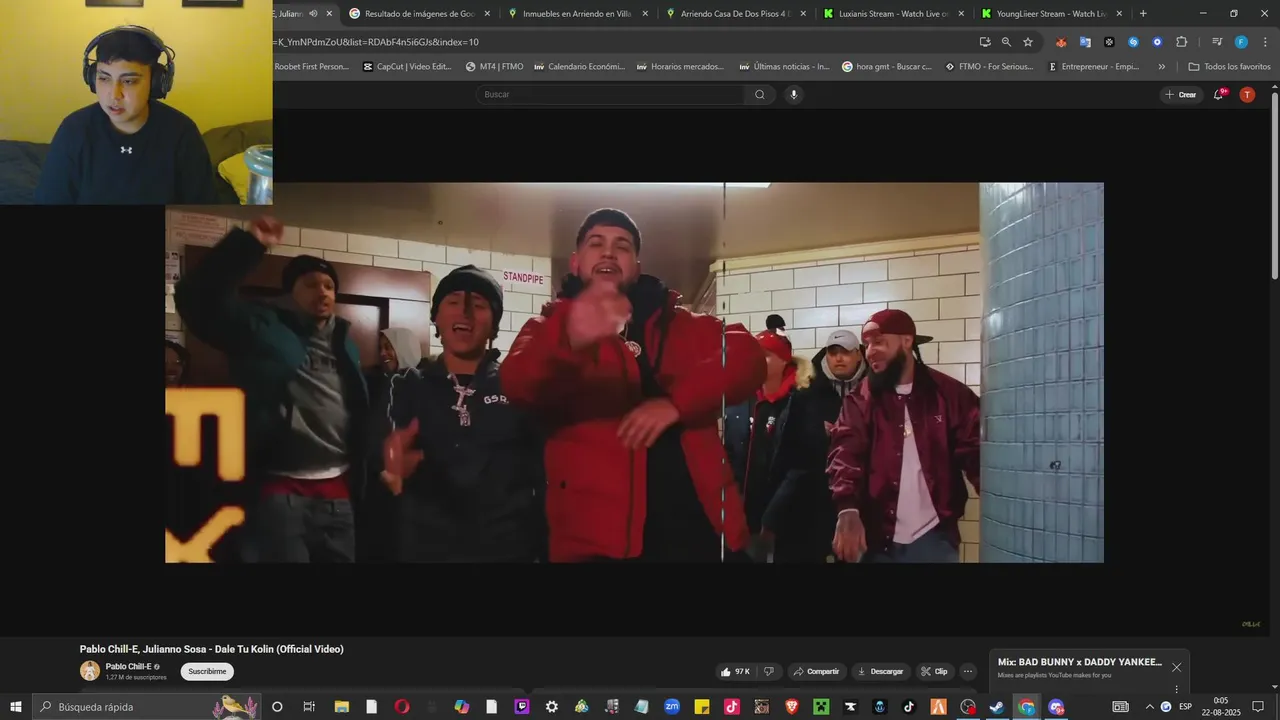
Task: Open the Entrepreneur - Empi... bookmark
Action: point(1093,67)
